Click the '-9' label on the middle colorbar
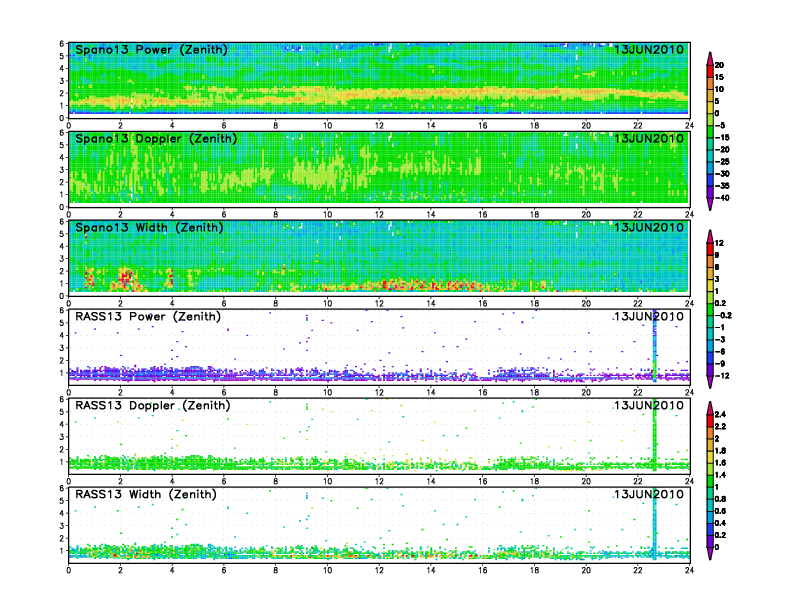Screen dimensions: 792x612 click(720, 364)
